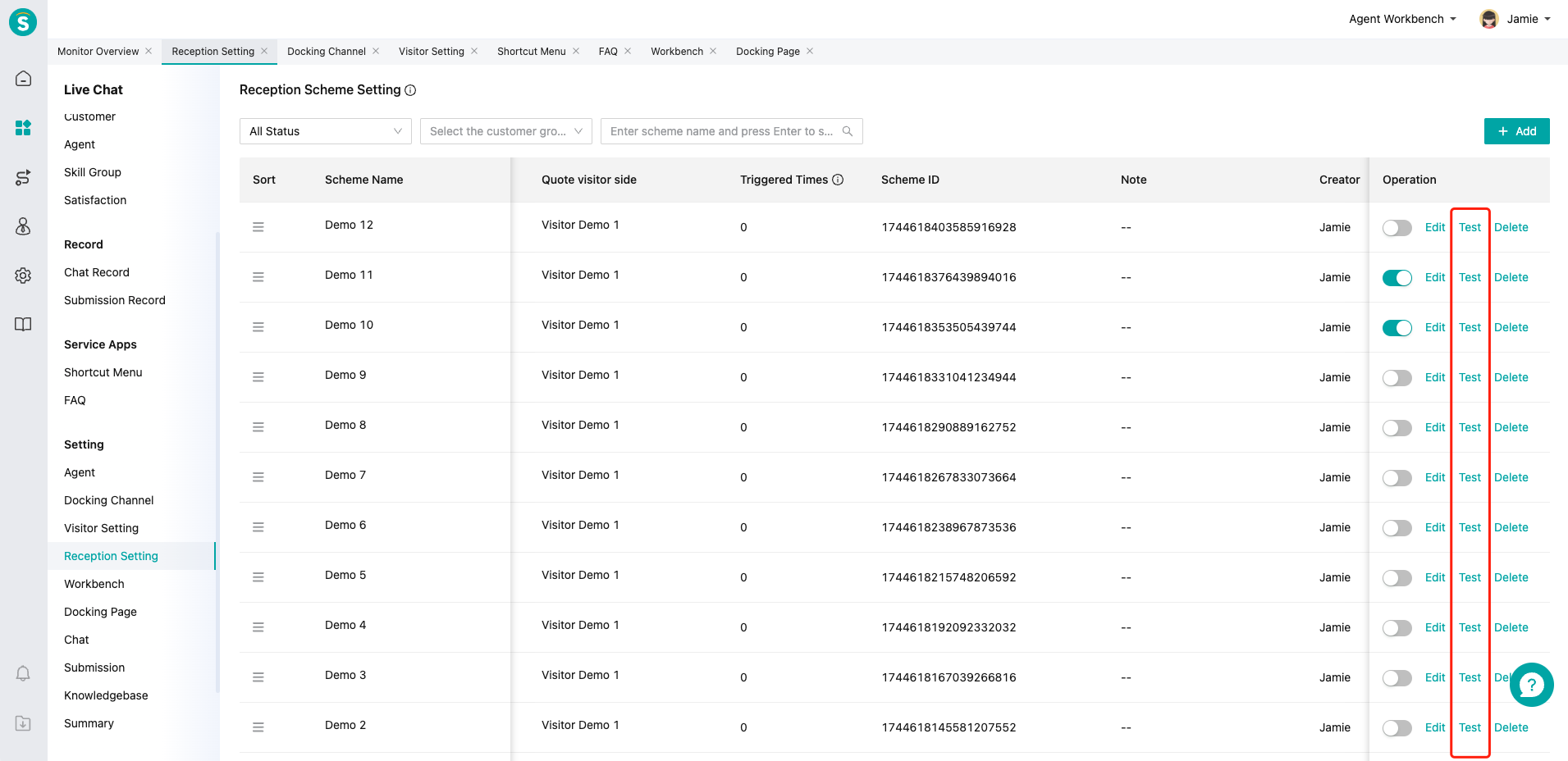Enable the Demo 4 scheme toggle
The width and height of the screenshot is (1568, 761).
[x=1397, y=628]
